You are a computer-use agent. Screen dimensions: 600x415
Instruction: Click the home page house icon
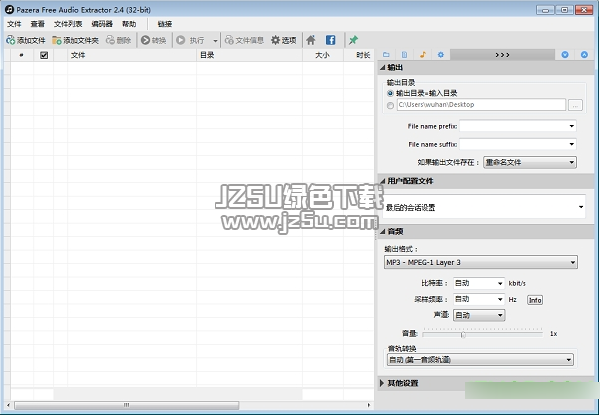(x=311, y=40)
